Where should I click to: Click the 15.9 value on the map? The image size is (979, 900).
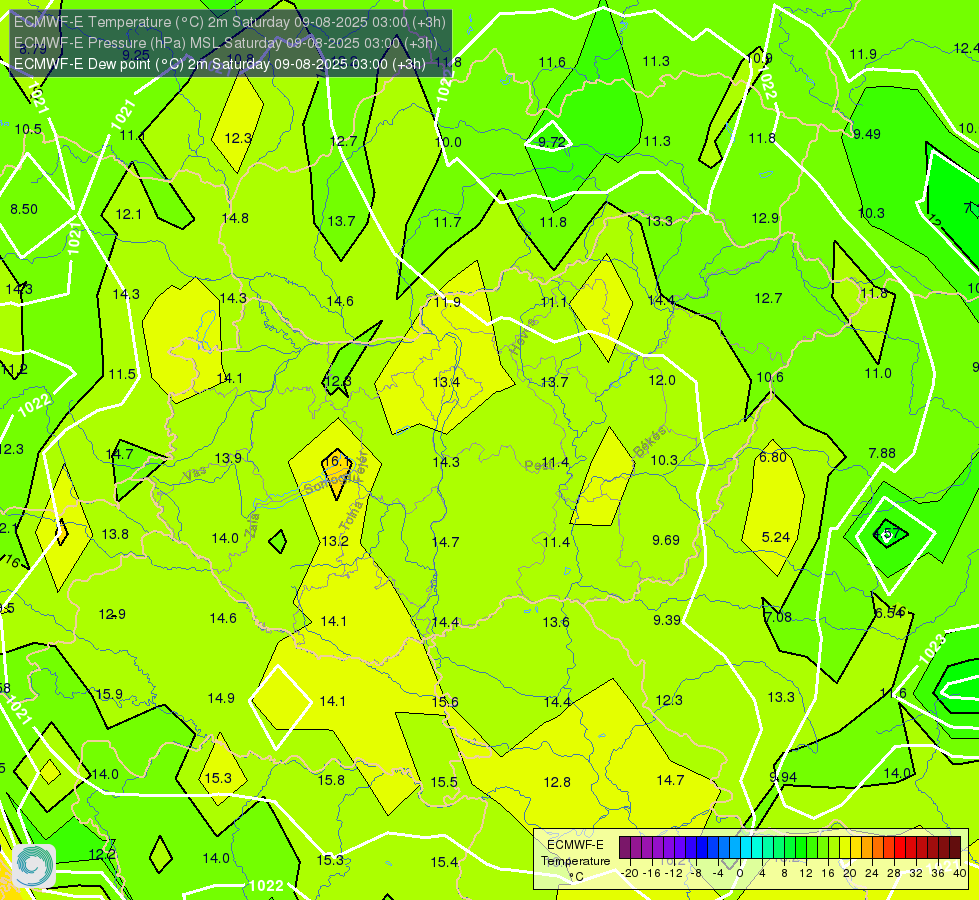click(x=109, y=694)
